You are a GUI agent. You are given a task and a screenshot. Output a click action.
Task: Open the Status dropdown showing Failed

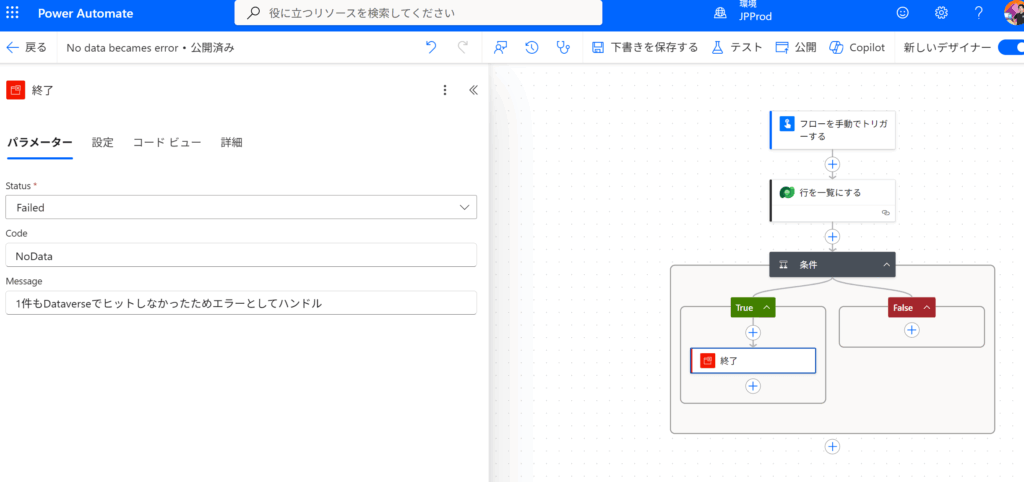(x=241, y=207)
